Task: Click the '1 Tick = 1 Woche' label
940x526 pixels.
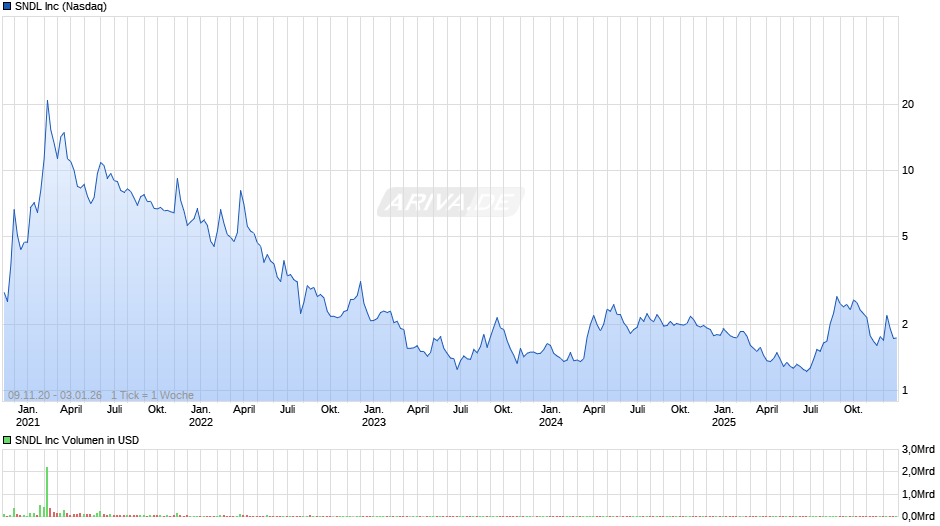Action: (152, 395)
